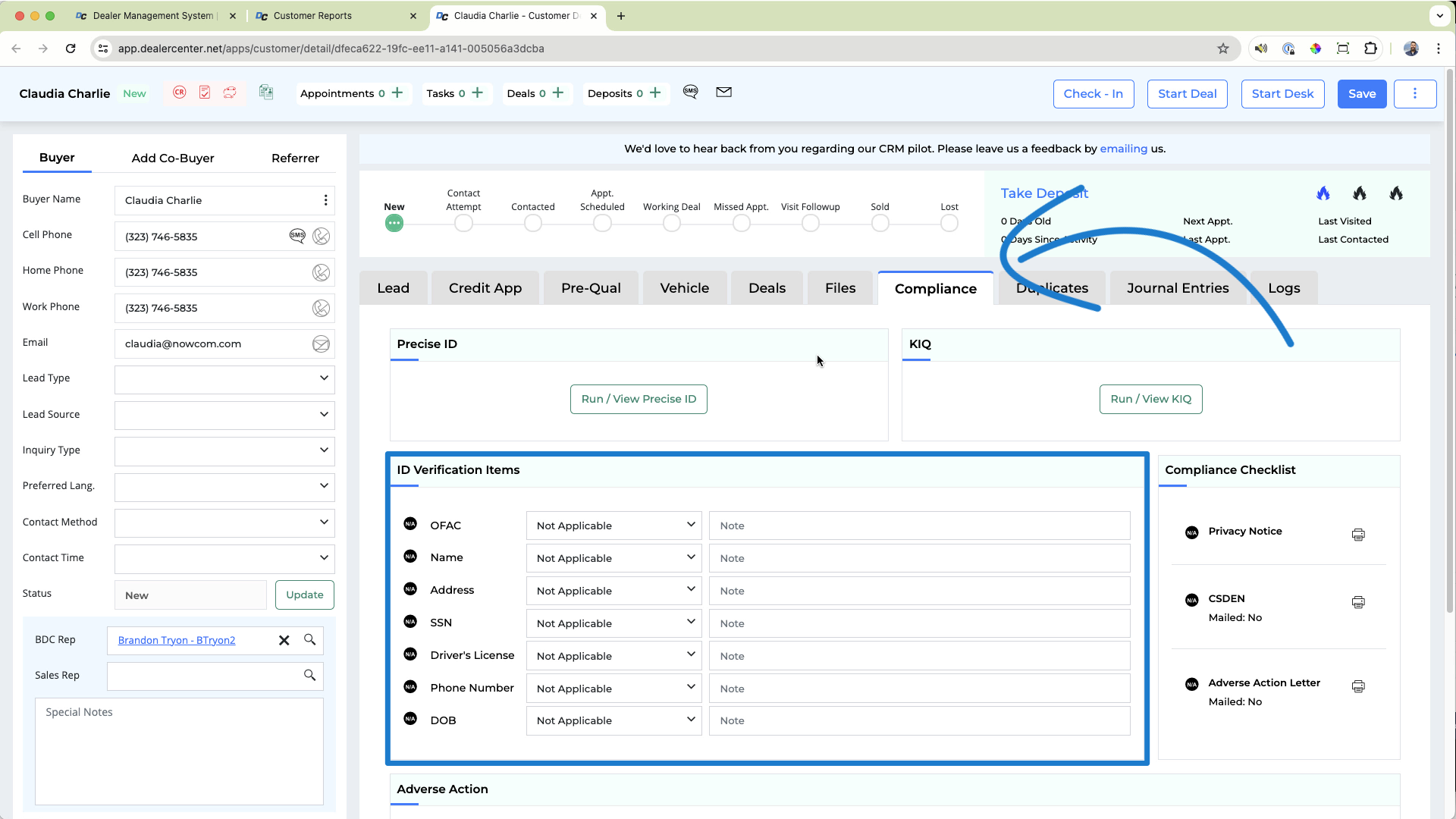Add a new appointment with plus icon

click(397, 93)
